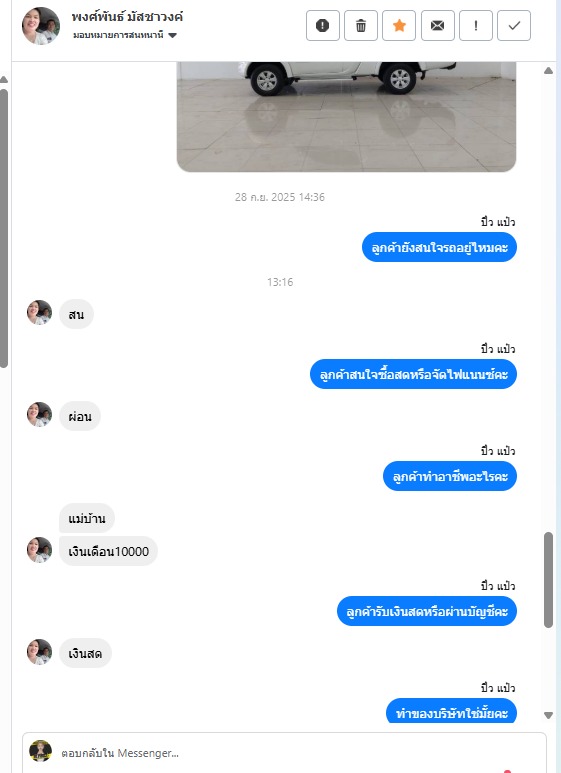Click the exclamation priority icon
The image size is (561, 773).
pyautogui.click(x=476, y=25)
